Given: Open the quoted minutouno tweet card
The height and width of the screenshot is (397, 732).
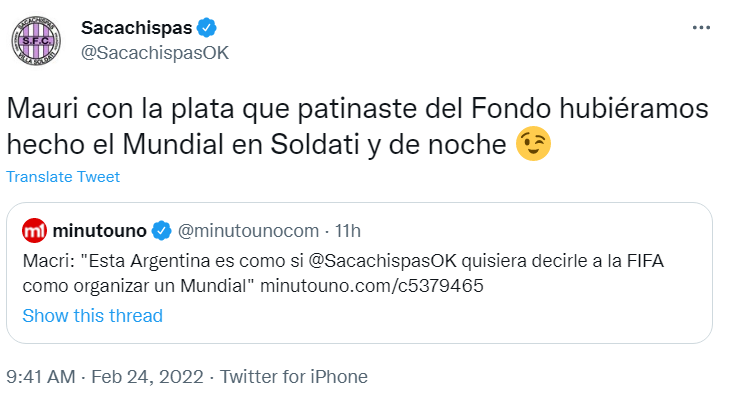Looking at the screenshot, I should (x=359, y=273).
